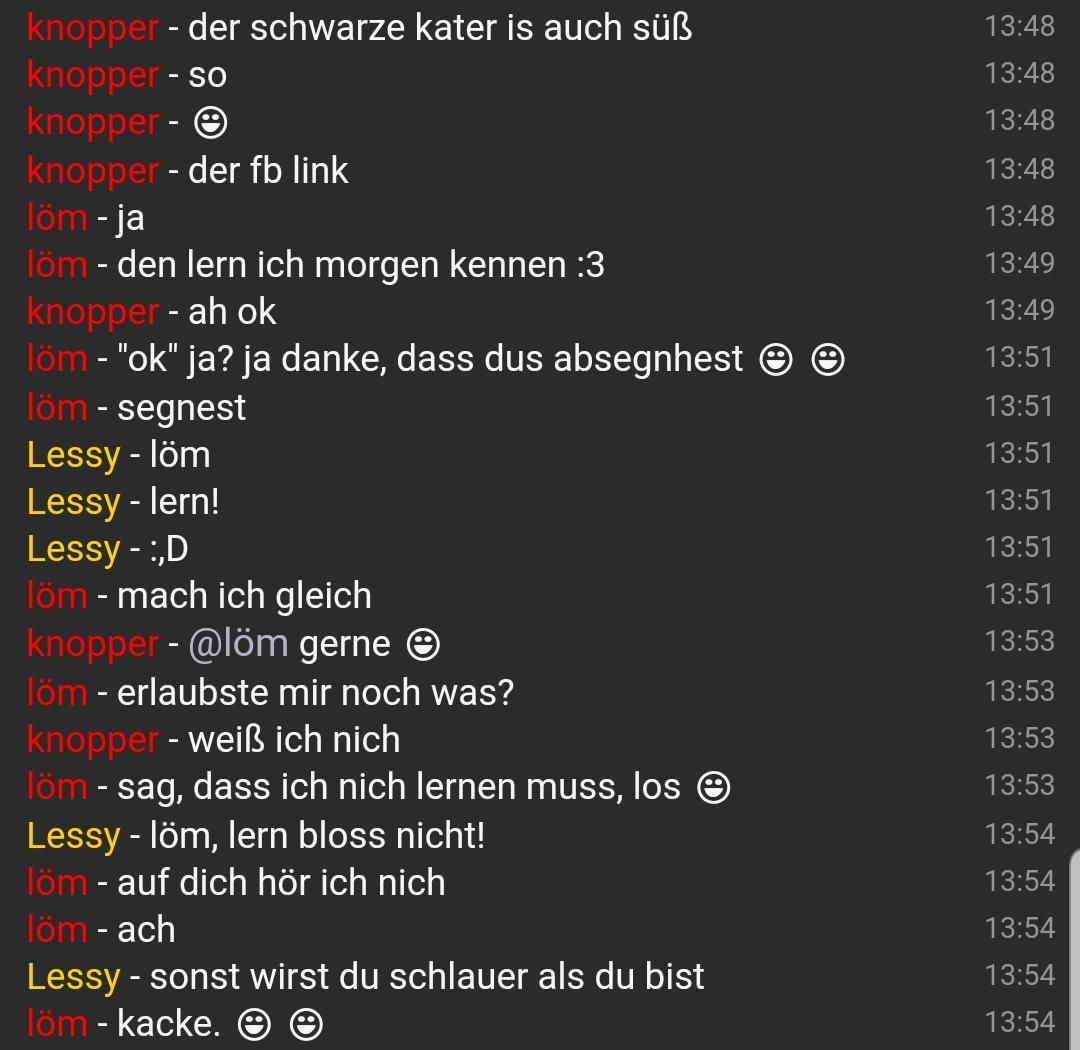This screenshot has height=1050, width=1080.
Task: Click the 13:49 timestamp next to "ah ok"
Action: point(1019,310)
